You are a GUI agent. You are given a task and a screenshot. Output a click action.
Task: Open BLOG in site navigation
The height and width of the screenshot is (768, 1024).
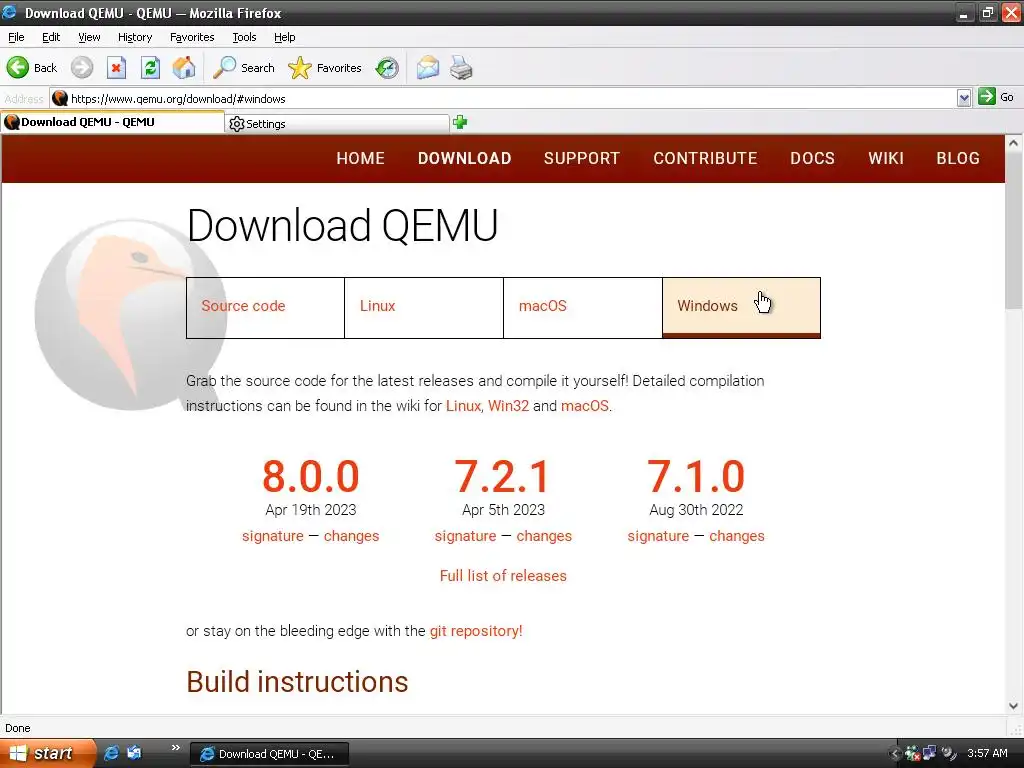pos(958,158)
